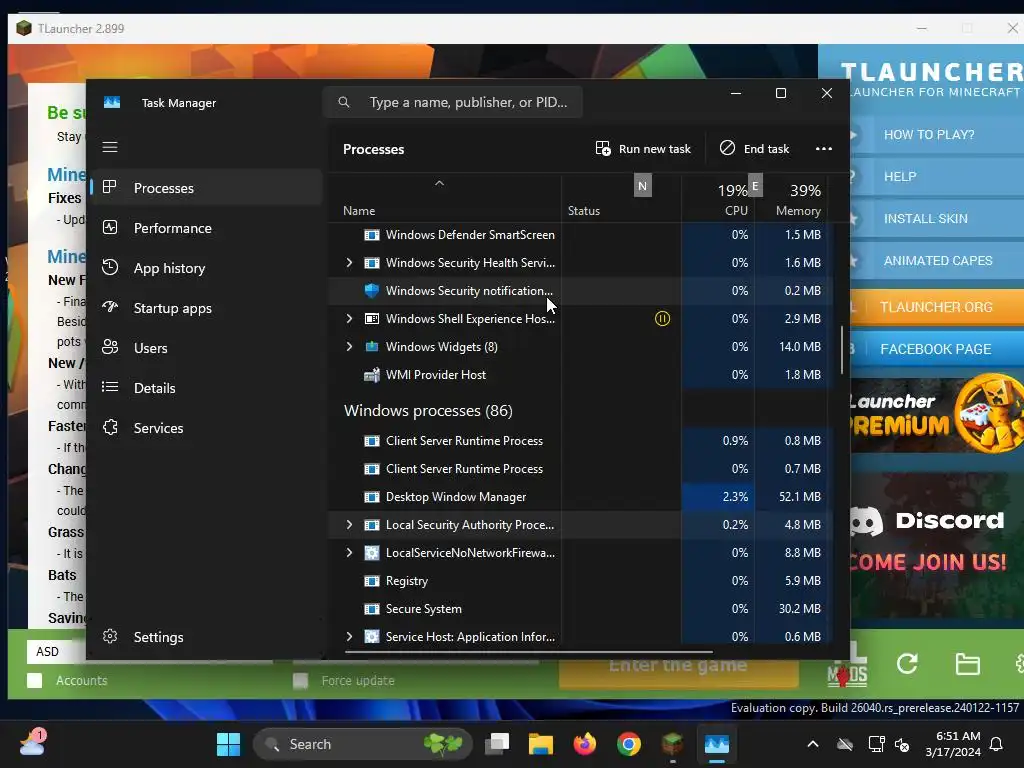Expand Service Host: Application Information row

pos(349,637)
